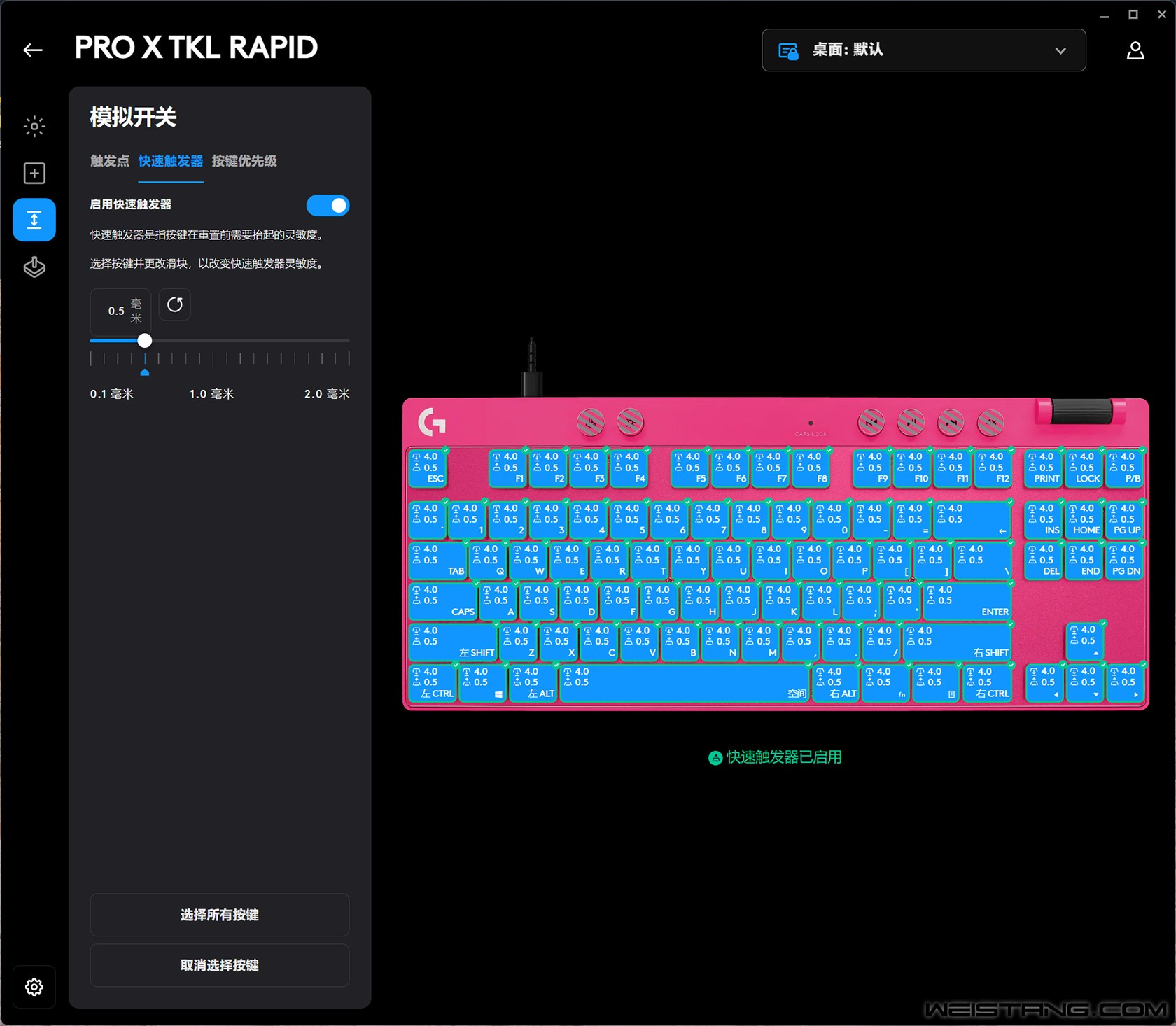
Task: Click the 取消选择按键 button
Action: click(x=220, y=965)
